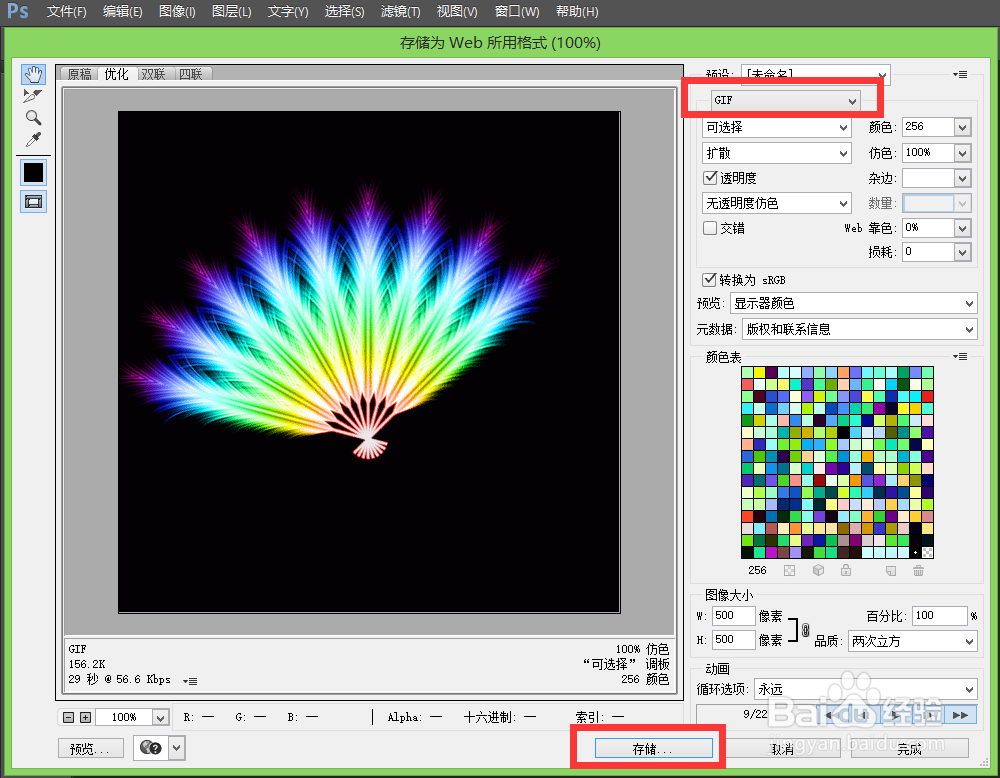
Task: Go to next animation frame
Action: coord(929,715)
